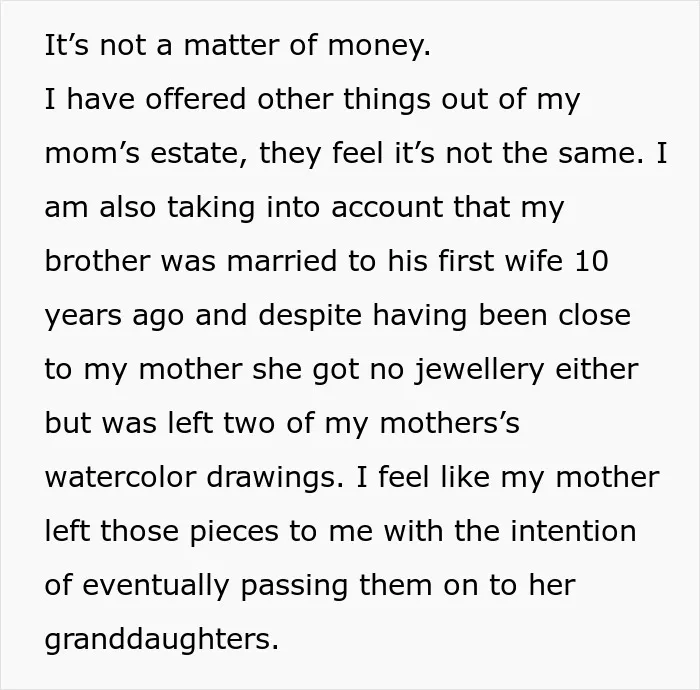Click the word "watercolor"
The width and height of the screenshot is (700, 690).
(x=120, y=477)
